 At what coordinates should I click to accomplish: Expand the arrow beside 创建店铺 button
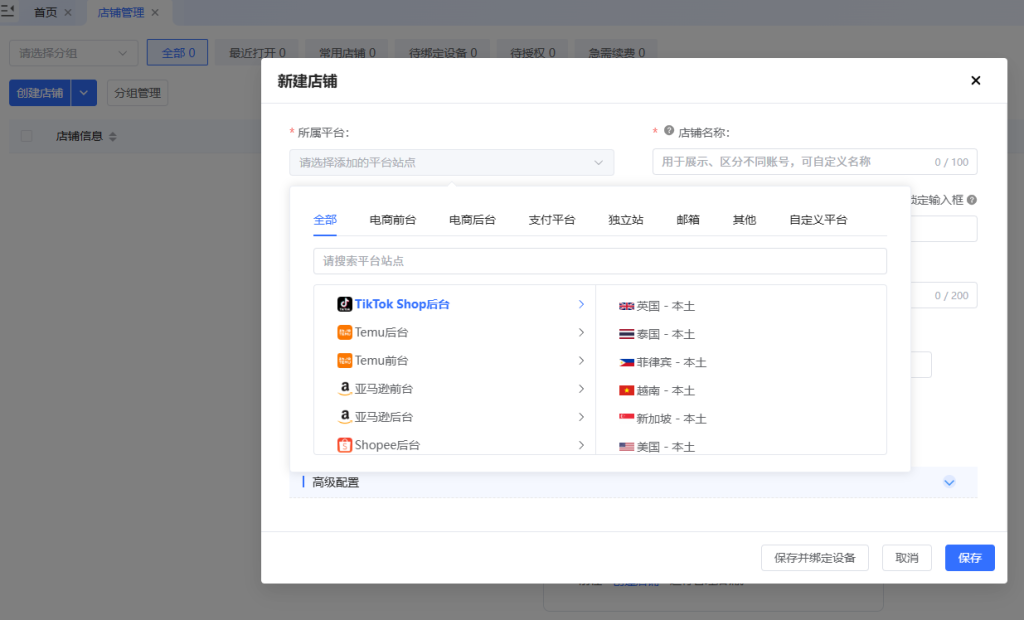tap(84, 93)
